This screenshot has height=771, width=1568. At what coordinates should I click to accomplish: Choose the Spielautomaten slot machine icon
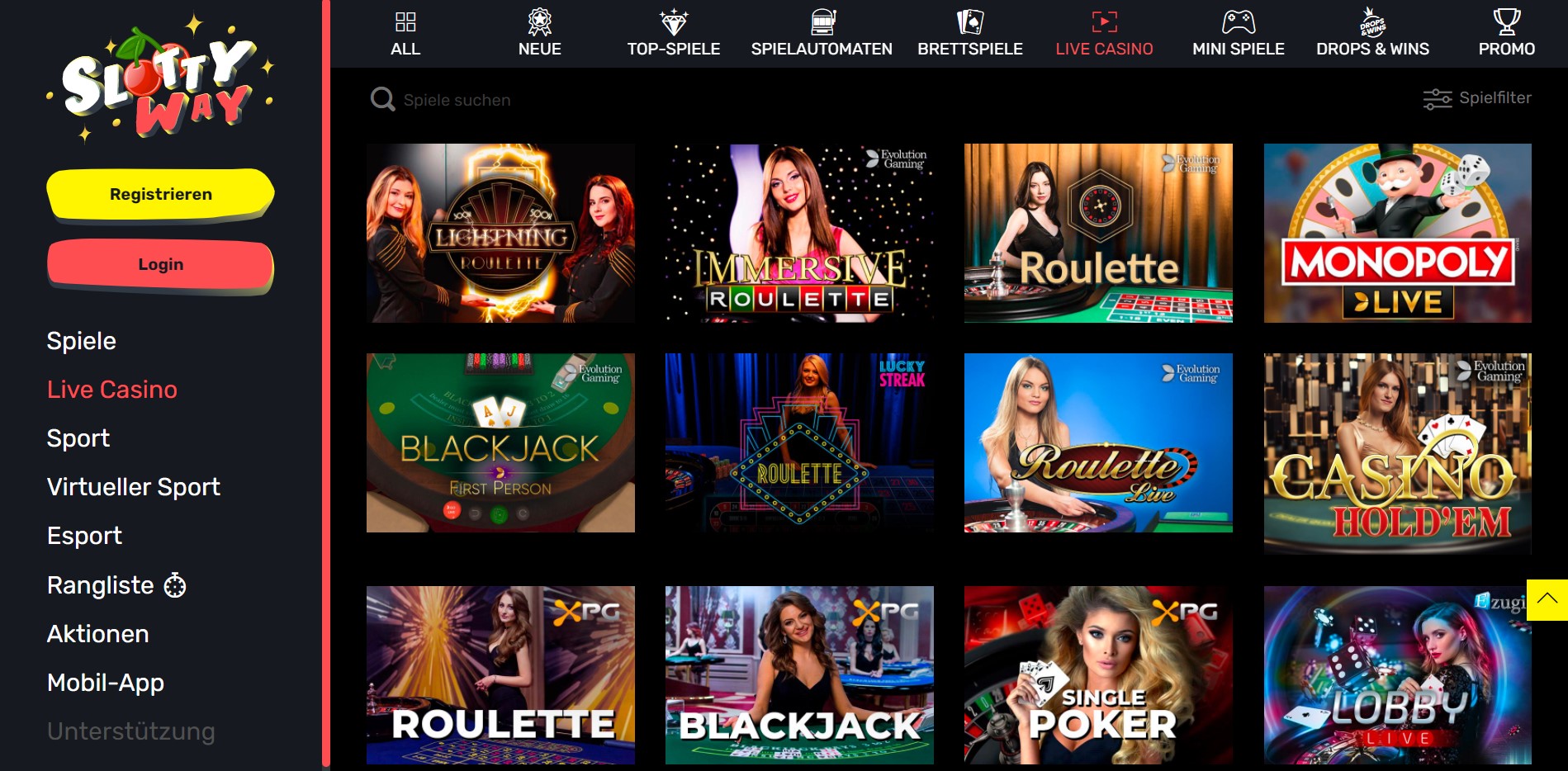point(822,21)
